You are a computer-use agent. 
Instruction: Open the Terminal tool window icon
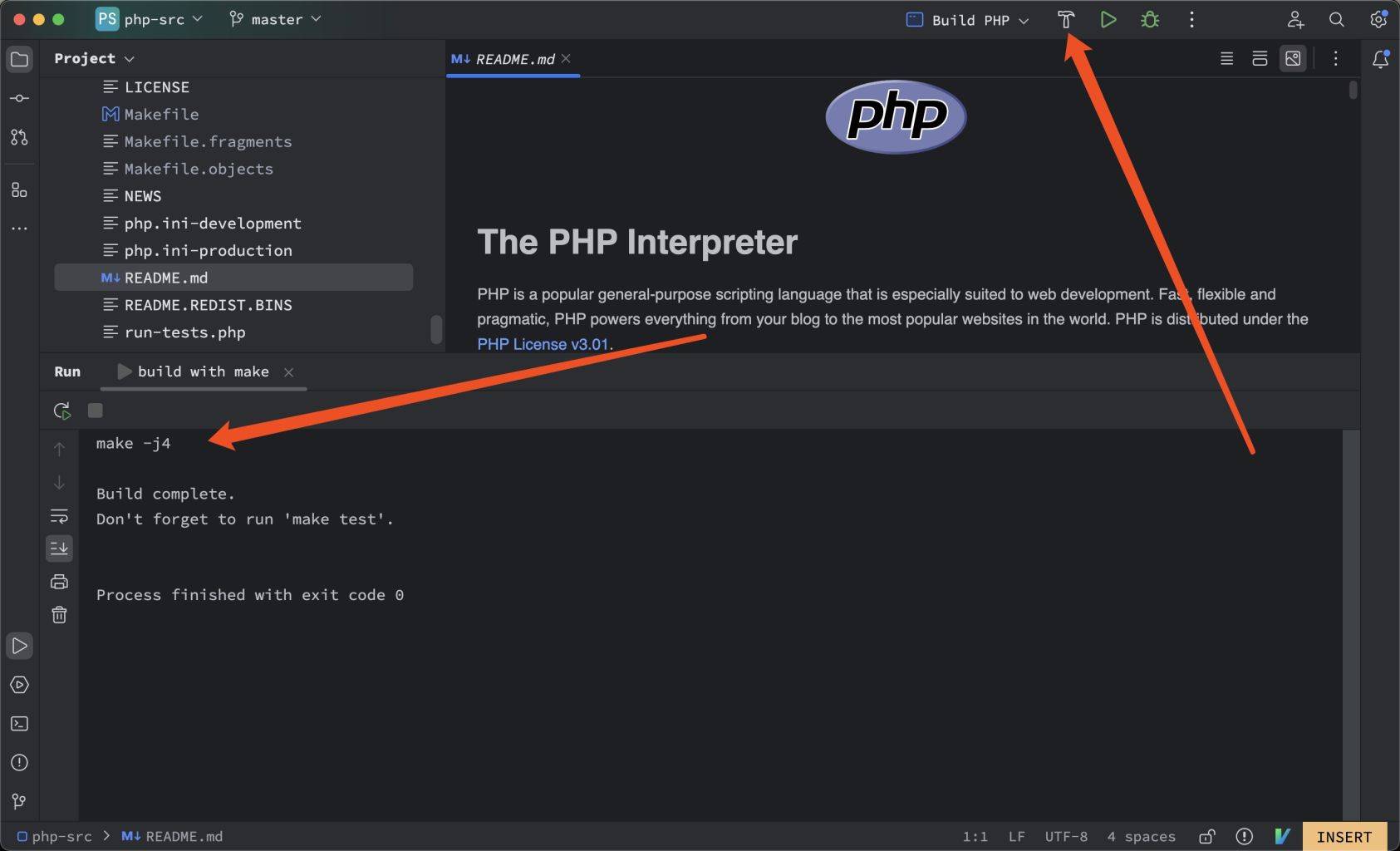click(19, 724)
